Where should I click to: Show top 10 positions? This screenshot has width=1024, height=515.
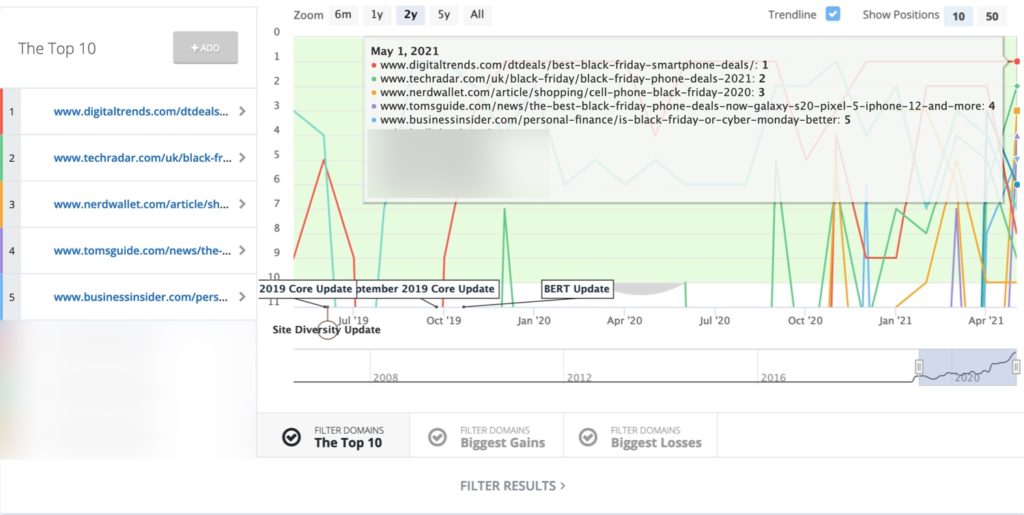click(958, 16)
